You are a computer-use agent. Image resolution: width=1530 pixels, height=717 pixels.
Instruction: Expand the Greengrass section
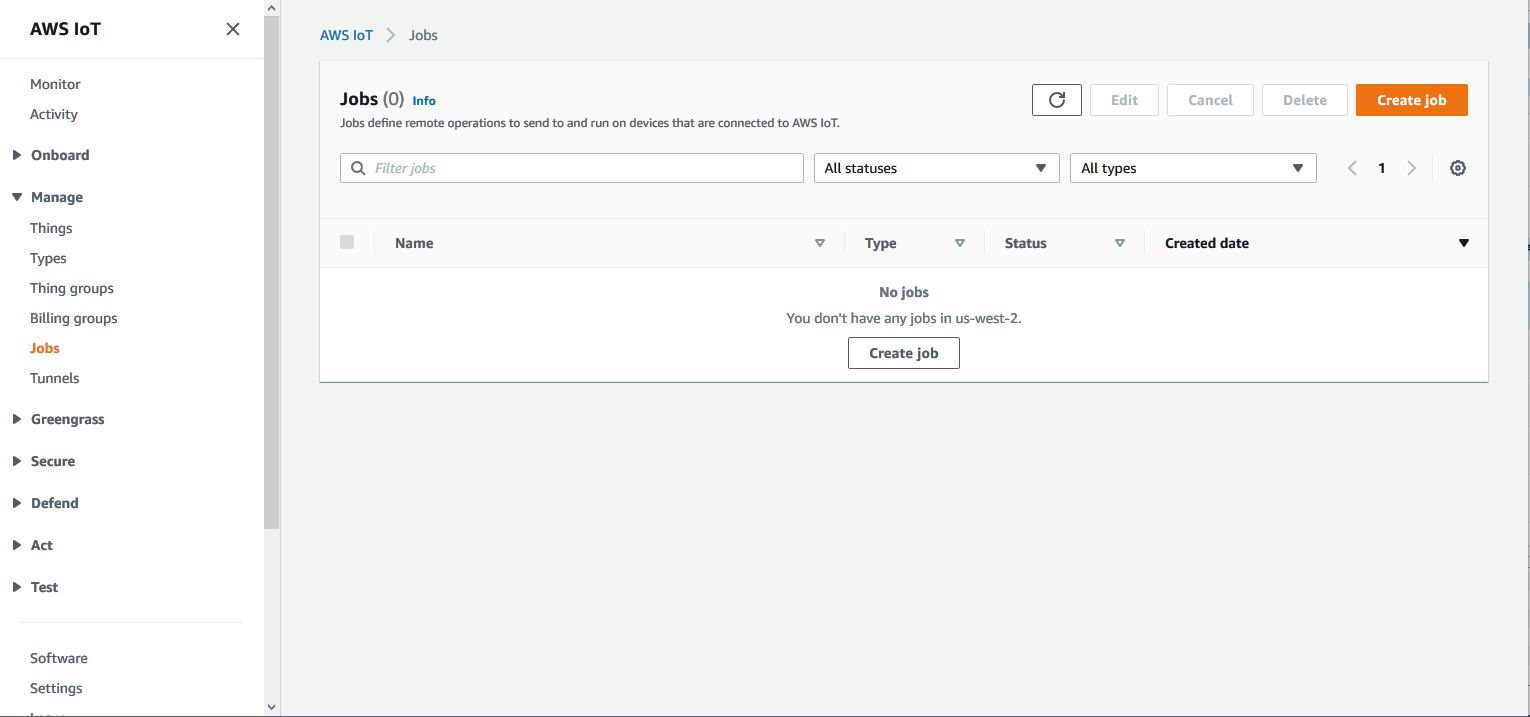click(x=17, y=419)
